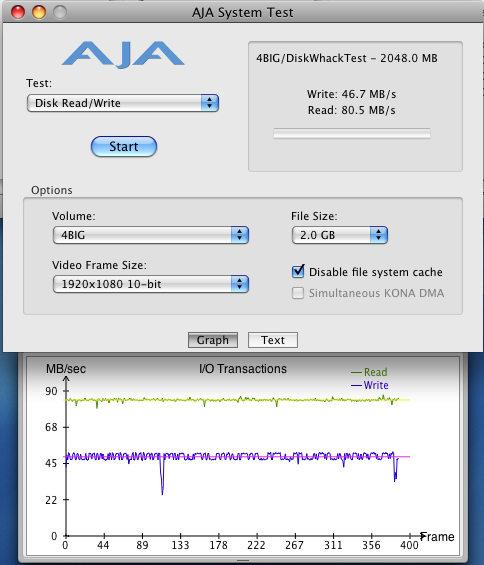Image resolution: width=484 pixels, height=565 pixels.
Task: Disable the file system cache checkbox
Action: tap(298, 271)
